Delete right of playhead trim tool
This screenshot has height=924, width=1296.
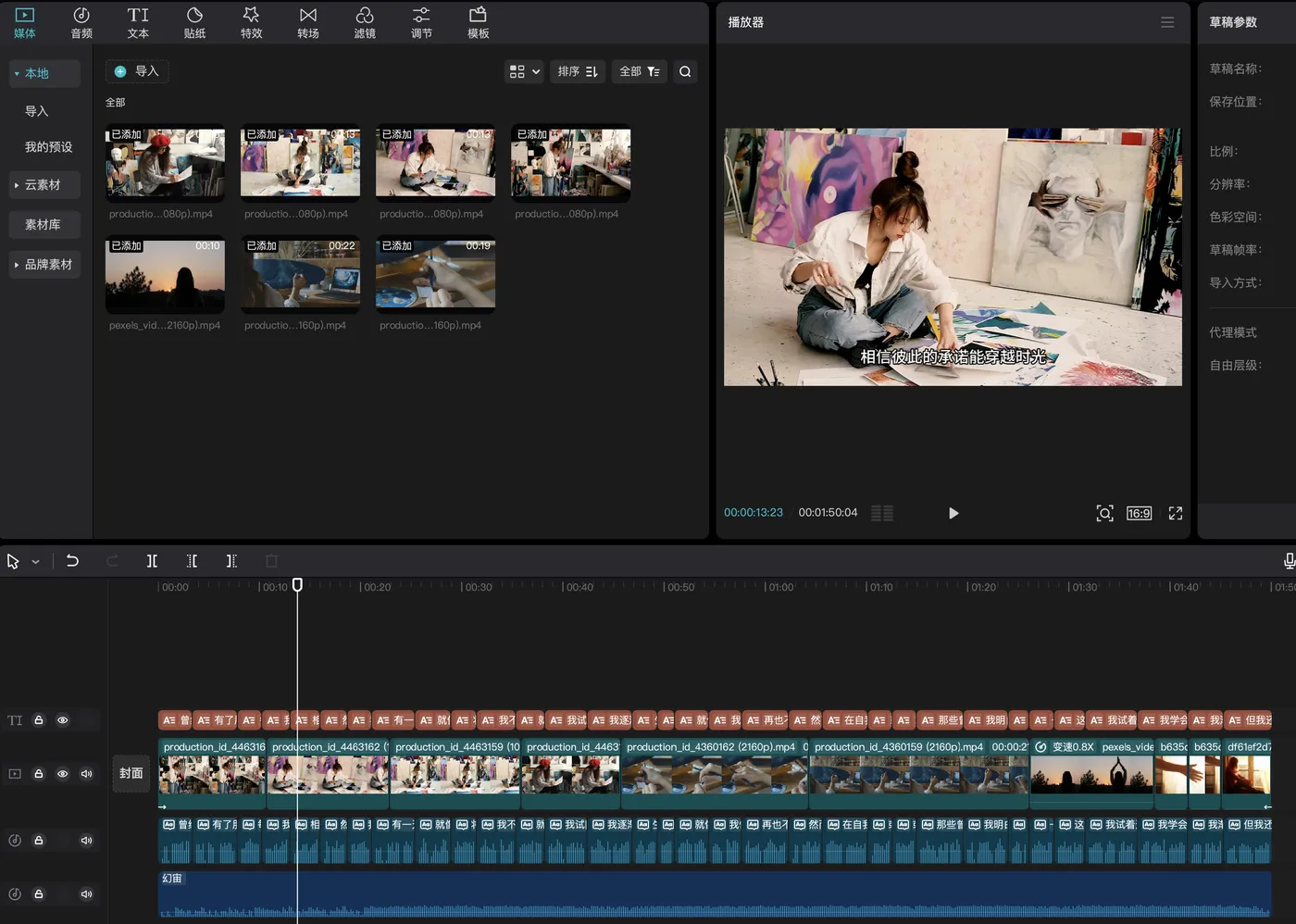[231, 561]
